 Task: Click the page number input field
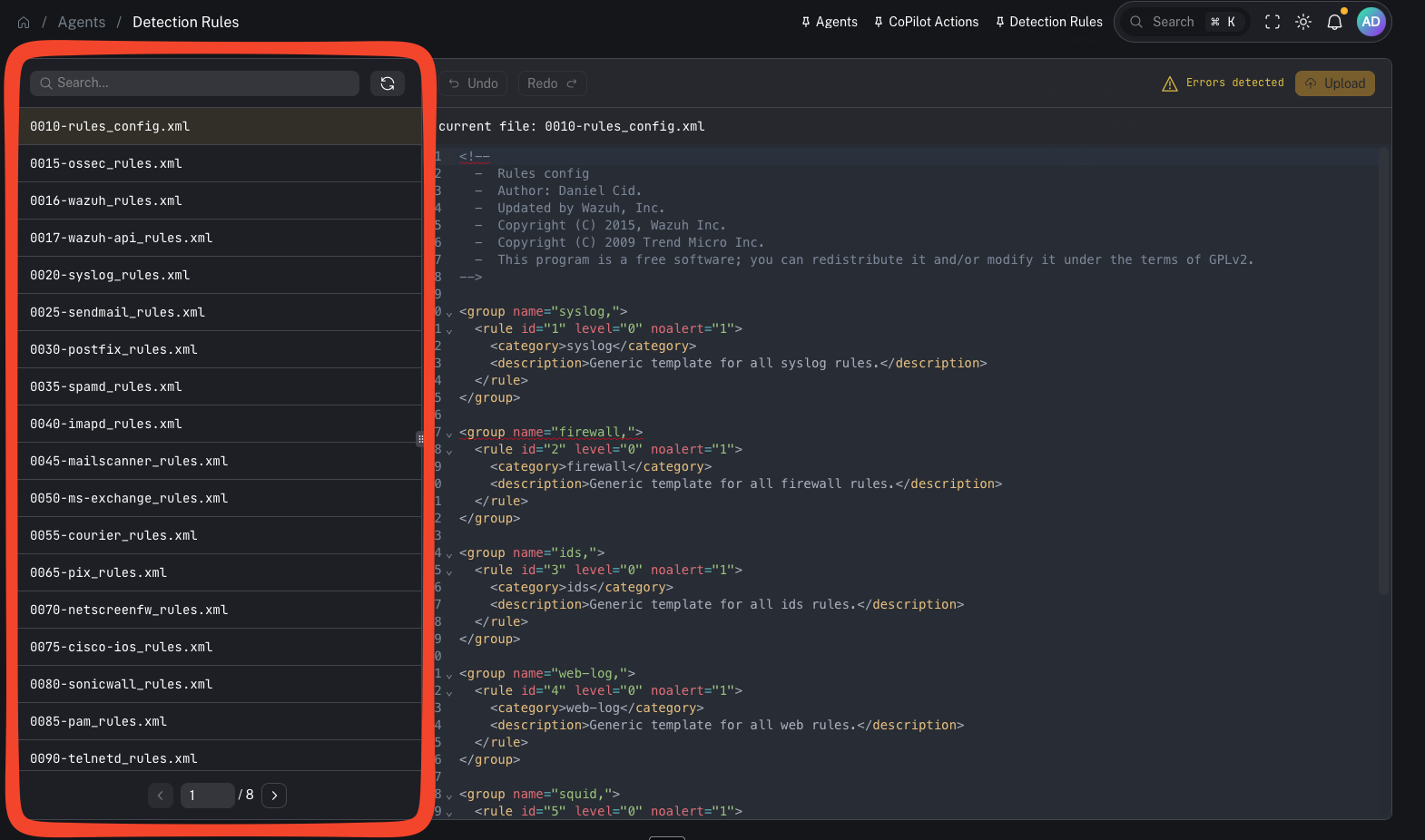click(x=207, y=796)
